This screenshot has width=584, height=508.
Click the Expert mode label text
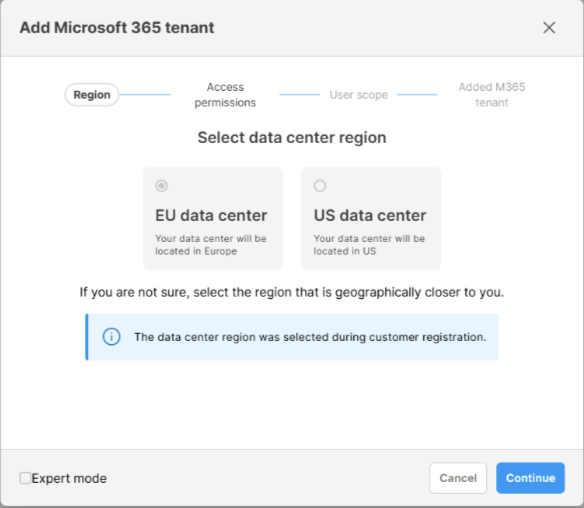pyautogui.click(x=69, y=478)
